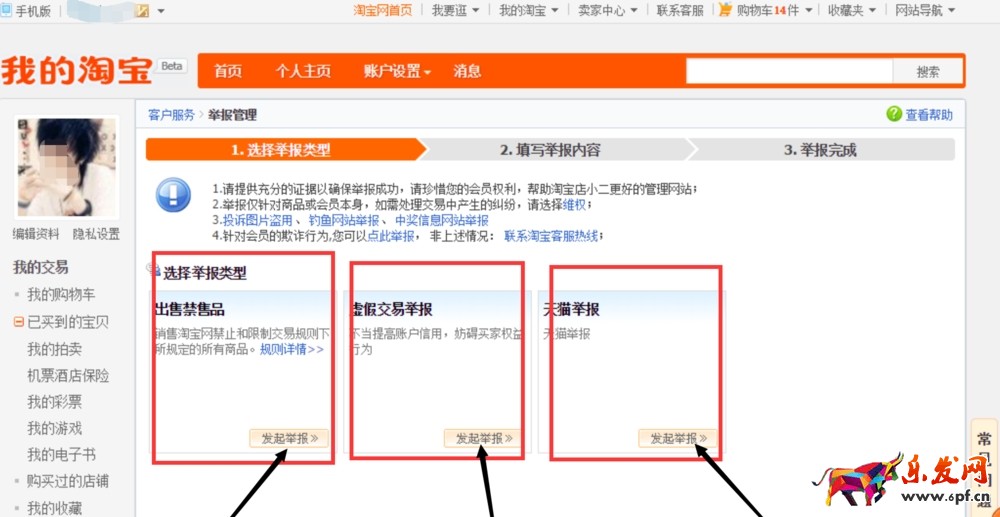Open the 隐私设置 link
This screenshot has height=517, width=1000.
click(x=96, y=235)
